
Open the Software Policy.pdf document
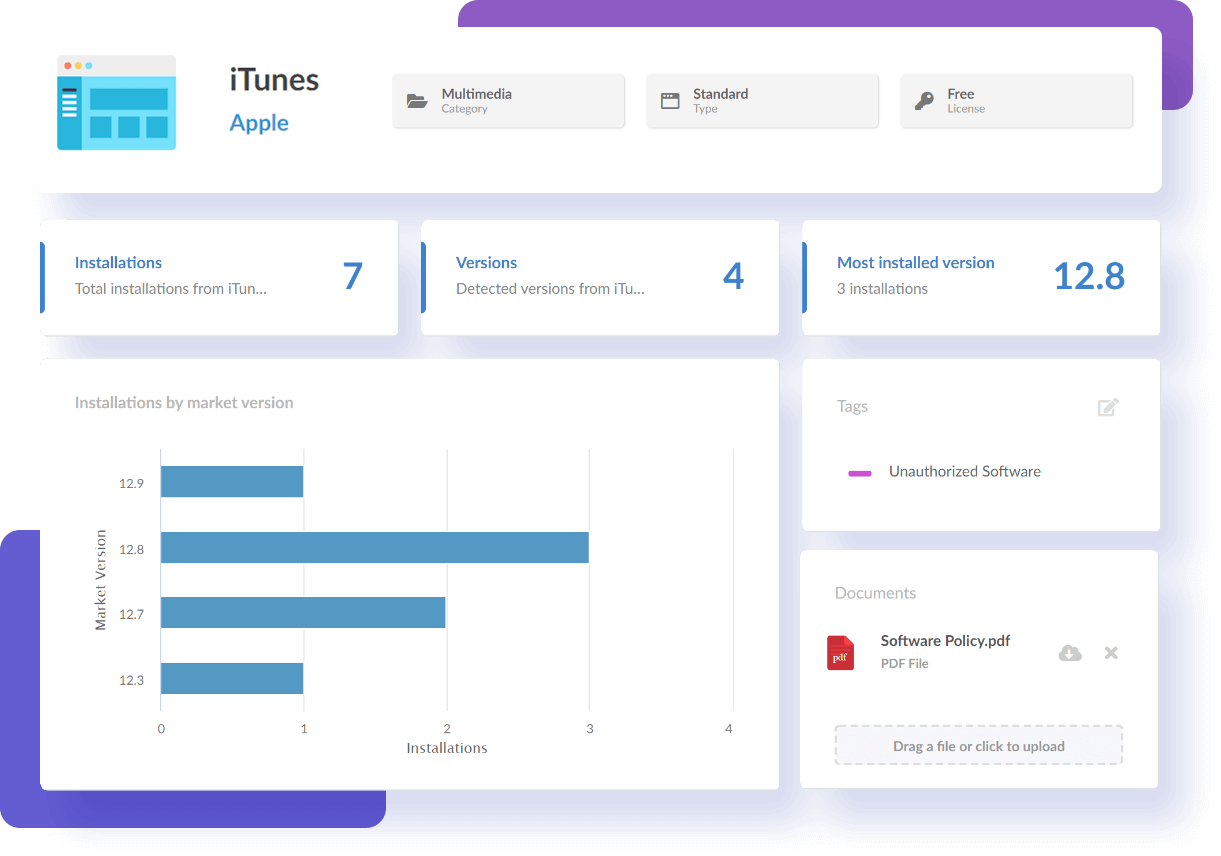tap(944, 641)
